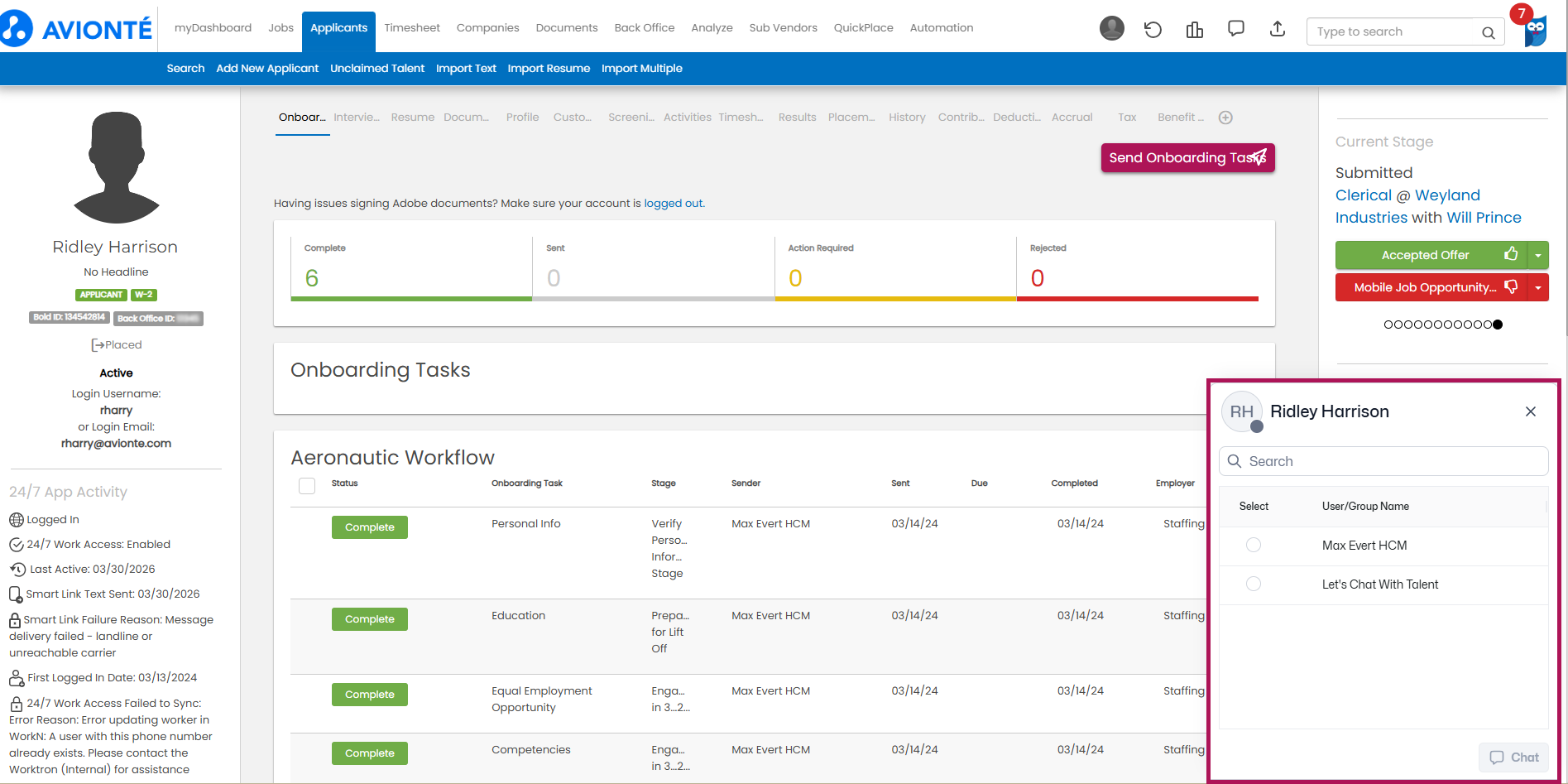The image size is (1568, 784).
Task: Click the owl mascot notification icon
Action: (1535, 30)
